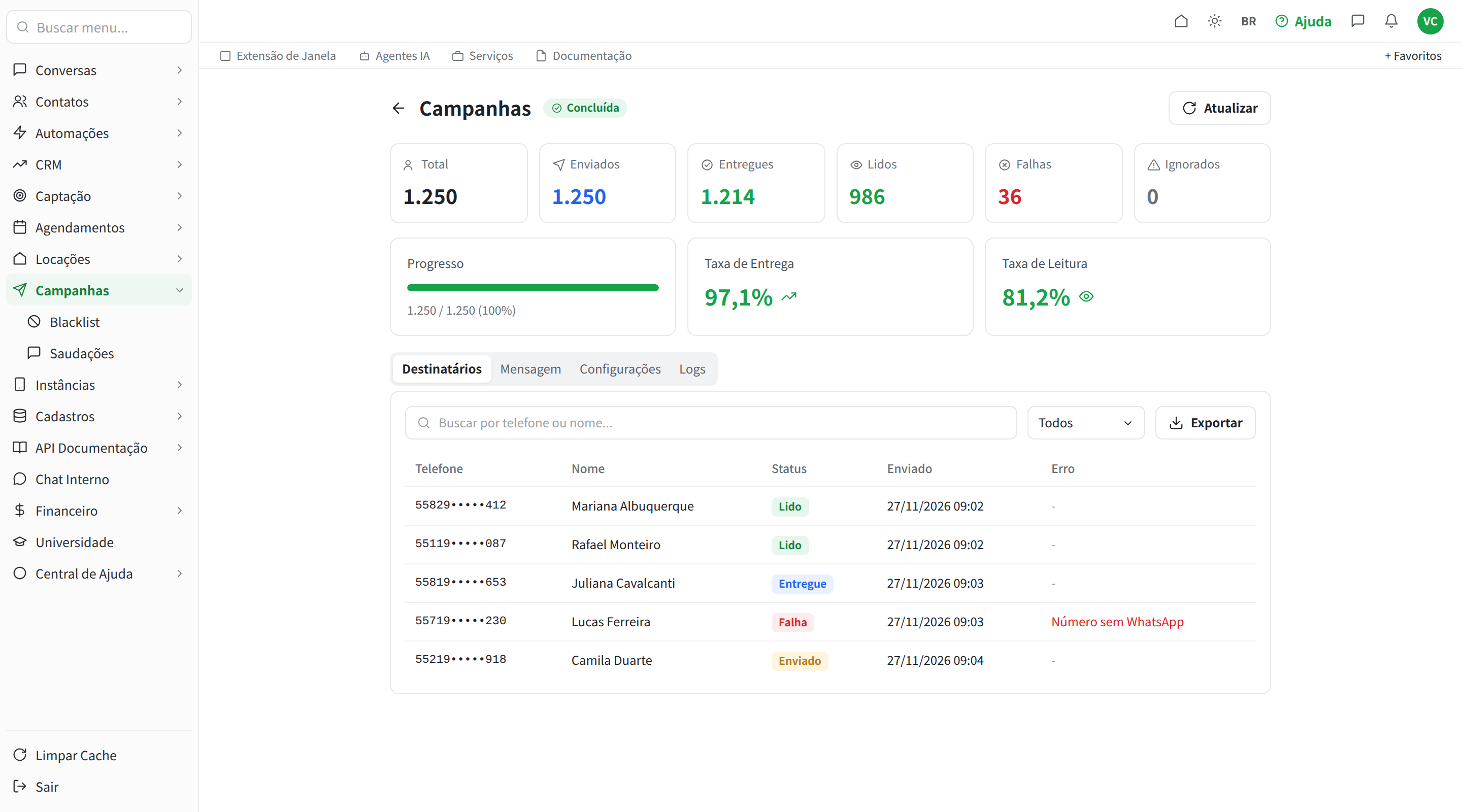Viewport: 1462px width, 812px height.
Task: Focus the Buscar por telefone ou nome field
Action: [x=711, y=423]
